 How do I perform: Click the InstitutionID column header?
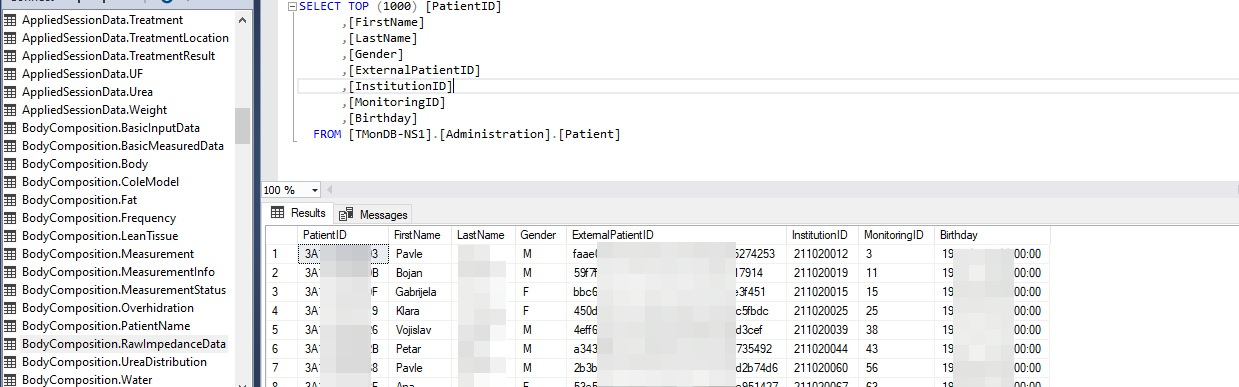822,235
